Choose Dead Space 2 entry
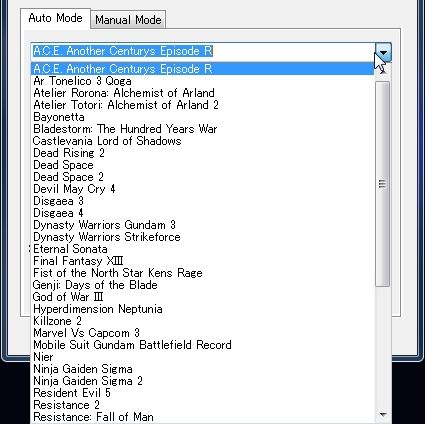 [203, 177]
